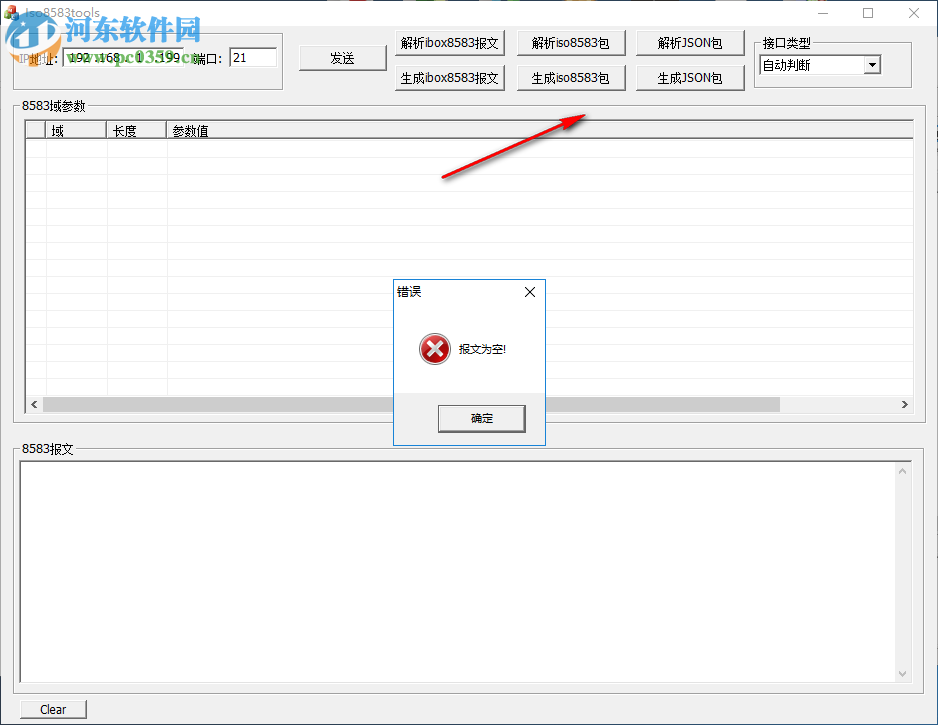Click the 发送 send button
This screenshot has height=725, width=938.
[x=342, y=58]
